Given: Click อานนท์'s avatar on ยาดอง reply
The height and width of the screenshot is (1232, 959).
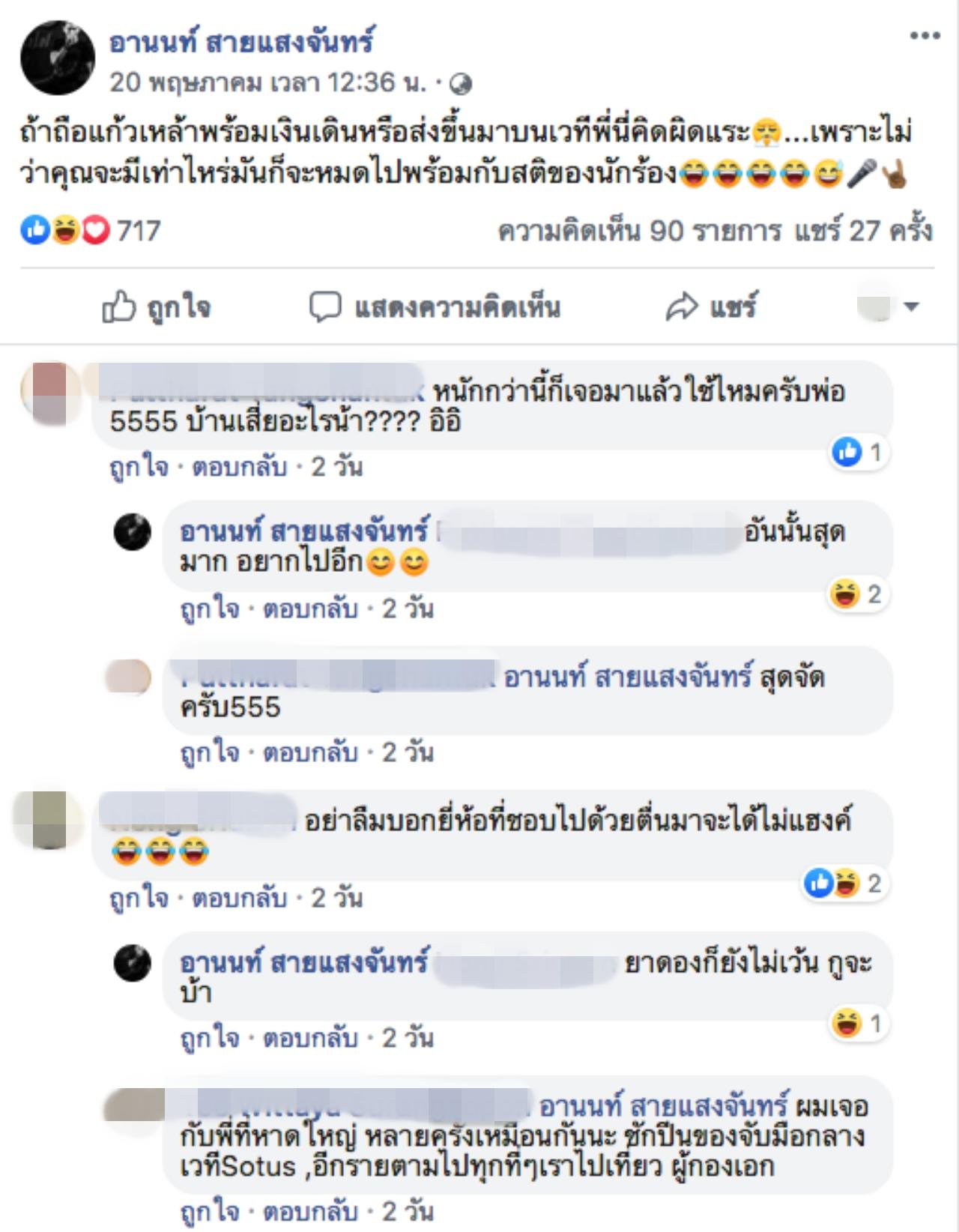Looking at the screenshot, I should (132, 963).
